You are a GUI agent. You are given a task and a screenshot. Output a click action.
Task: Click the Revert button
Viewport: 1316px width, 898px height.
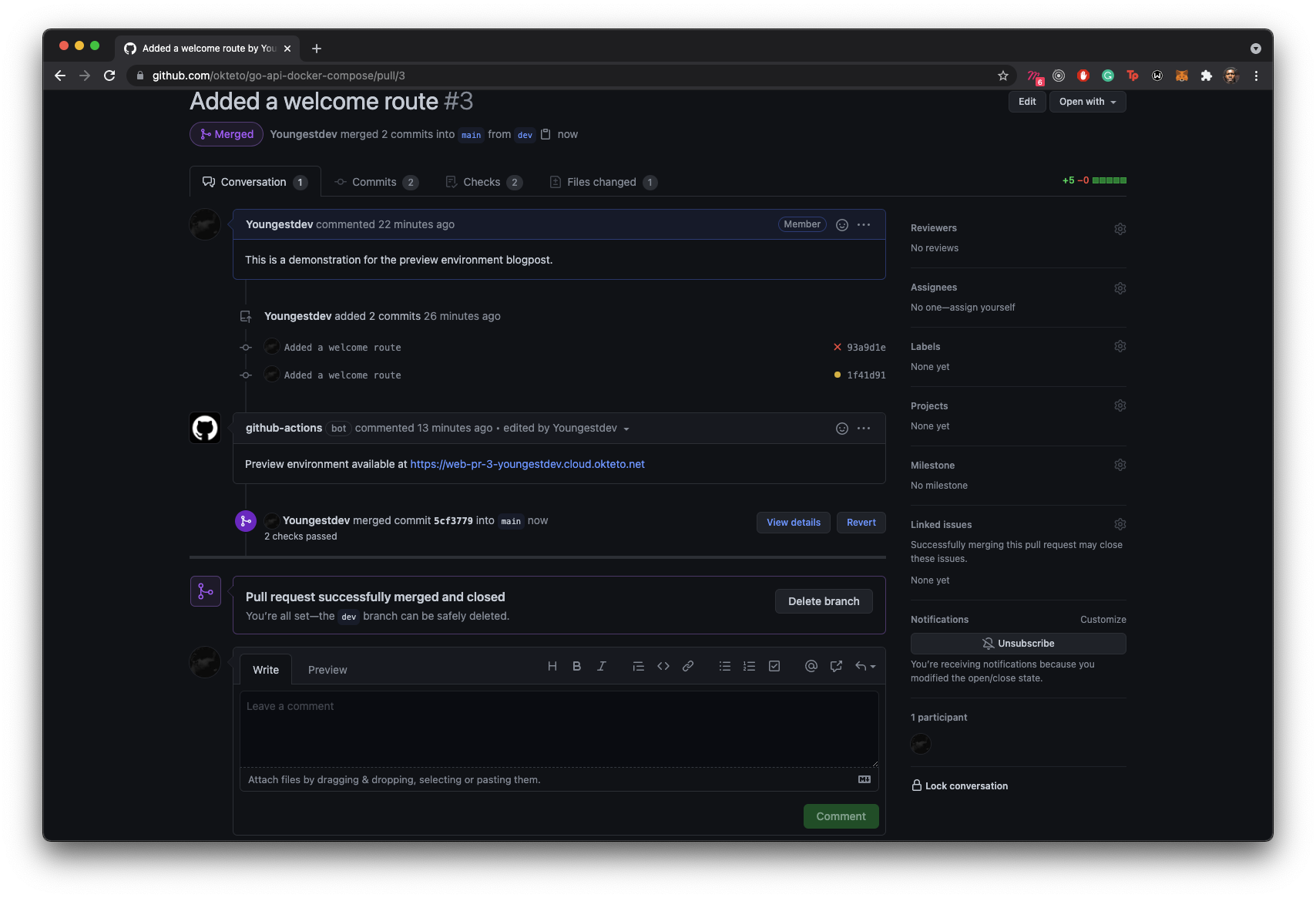click(x=861, y=523)
